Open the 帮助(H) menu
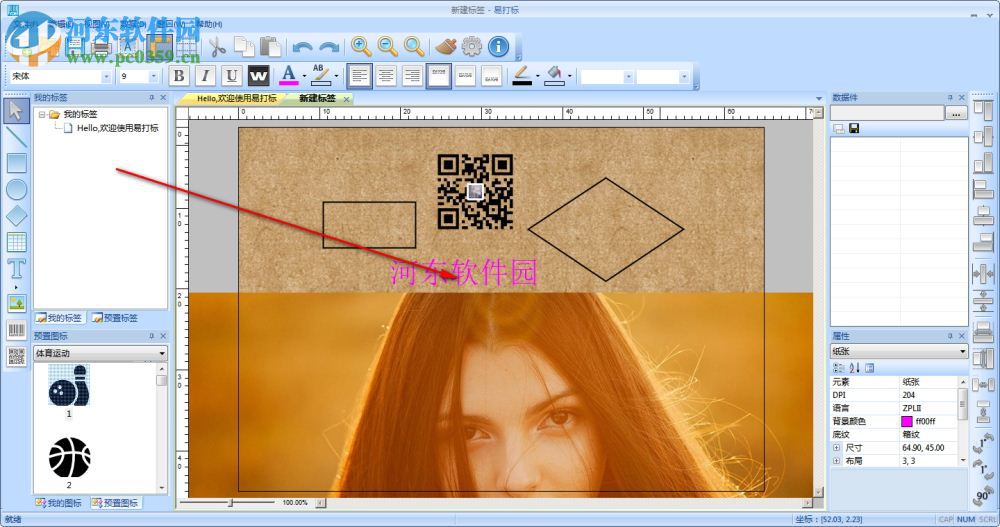The width and height of the screenshot is (1000, 527). tap(209, 24)
